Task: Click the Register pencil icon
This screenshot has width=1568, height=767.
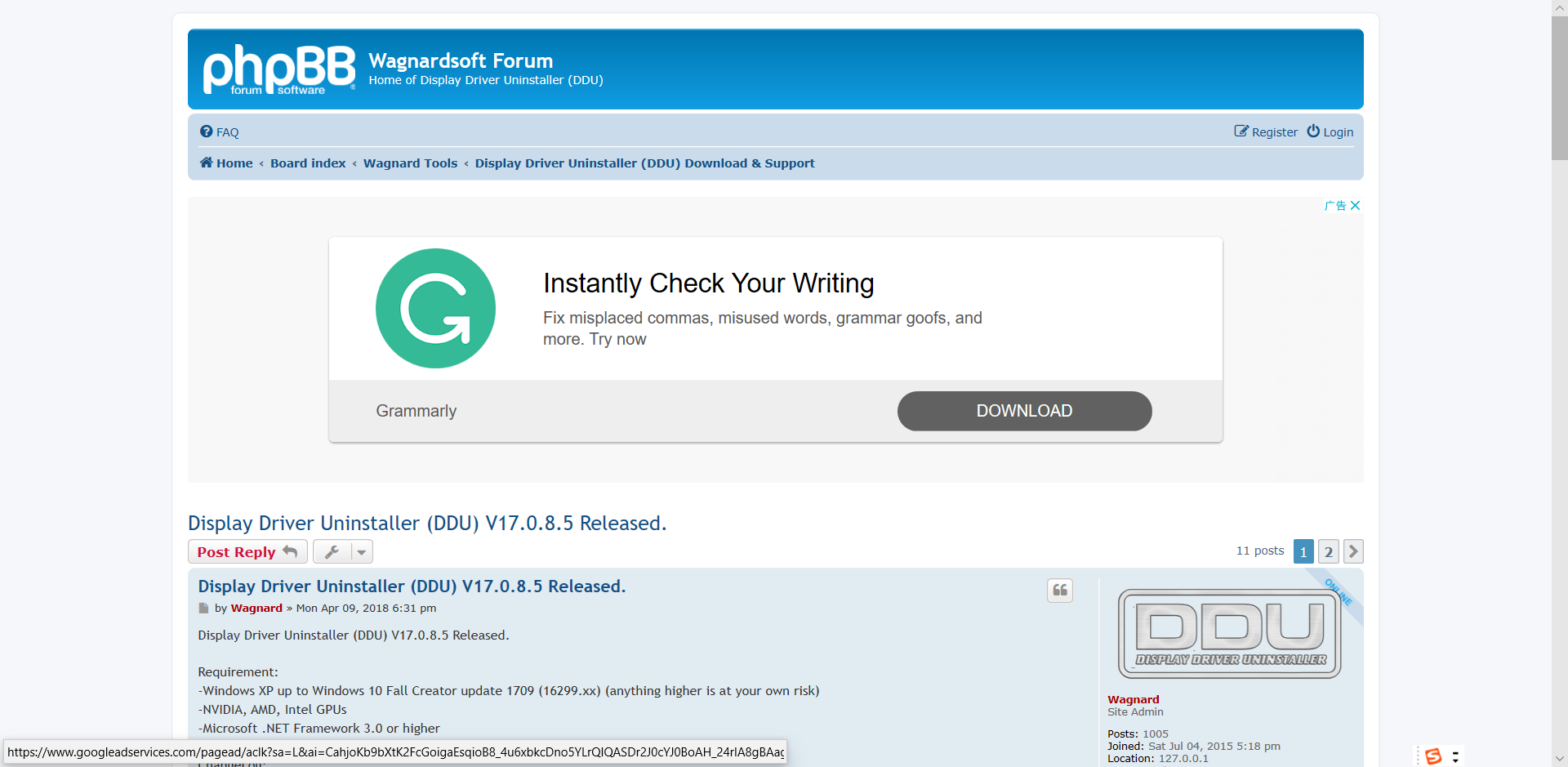Action: [1241, 132]
